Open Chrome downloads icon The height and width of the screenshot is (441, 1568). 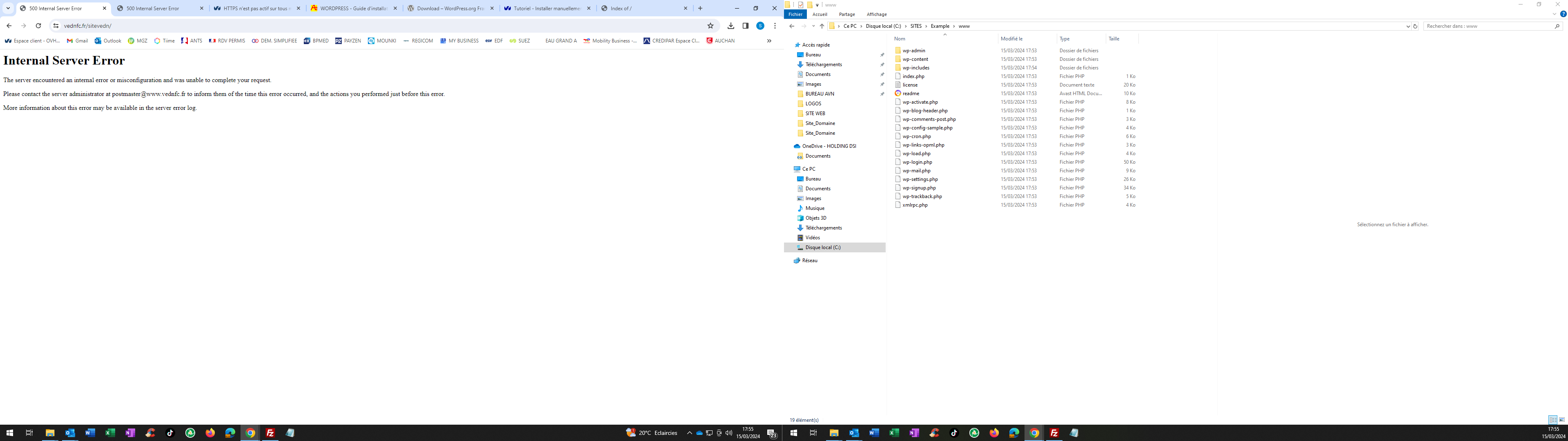[731, 26]
